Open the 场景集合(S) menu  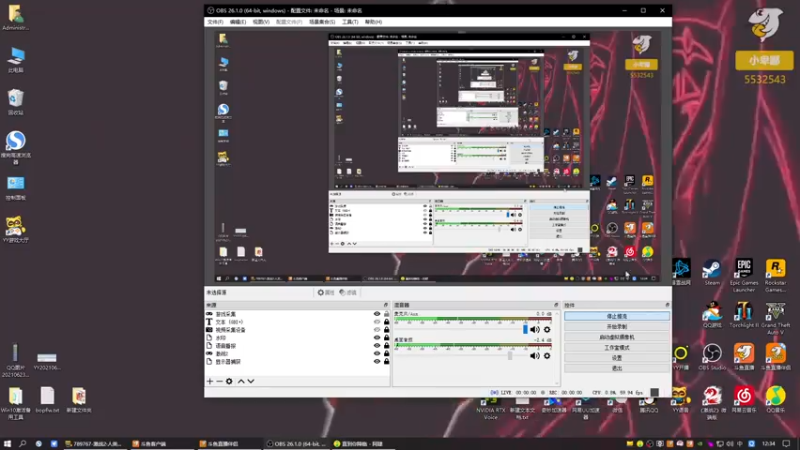[x=322, y=22]
